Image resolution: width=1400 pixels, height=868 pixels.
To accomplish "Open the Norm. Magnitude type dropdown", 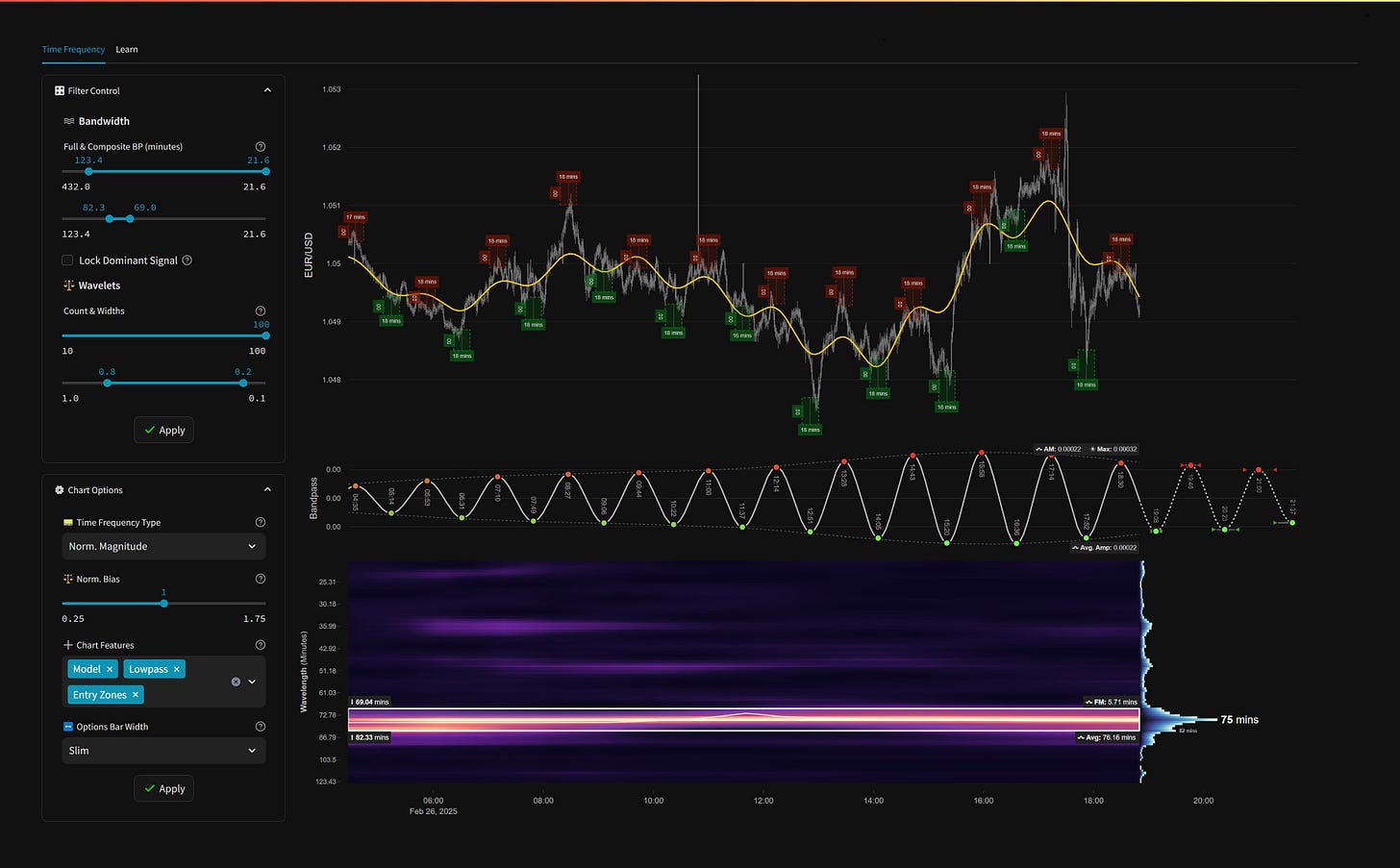I will [x=163, y=546].
